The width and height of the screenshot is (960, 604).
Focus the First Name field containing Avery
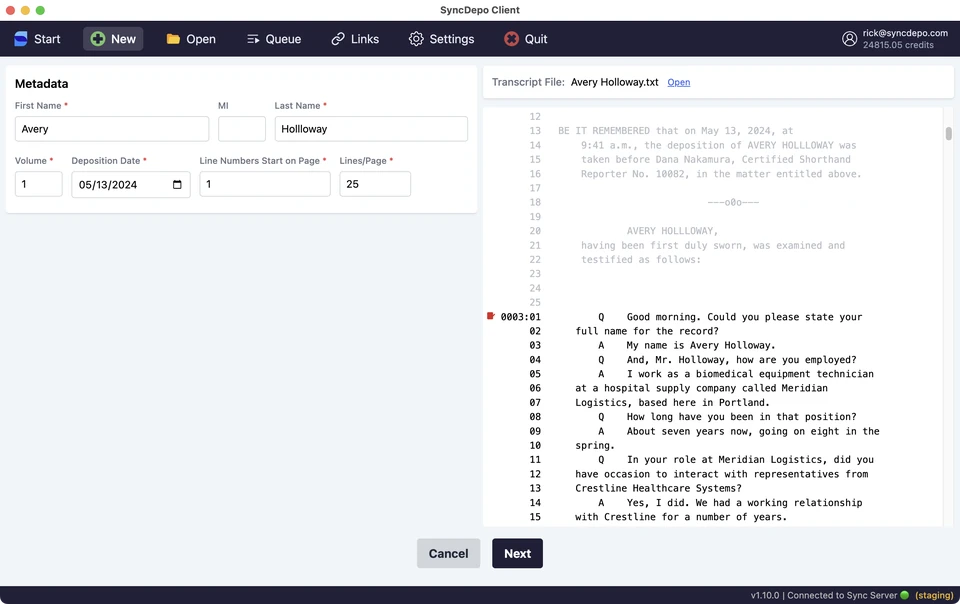112,129
